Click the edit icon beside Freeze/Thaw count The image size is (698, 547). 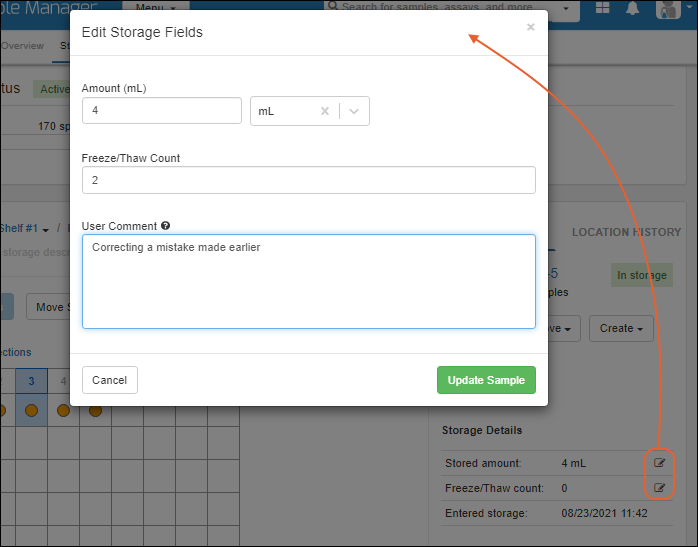coord(659,488)
